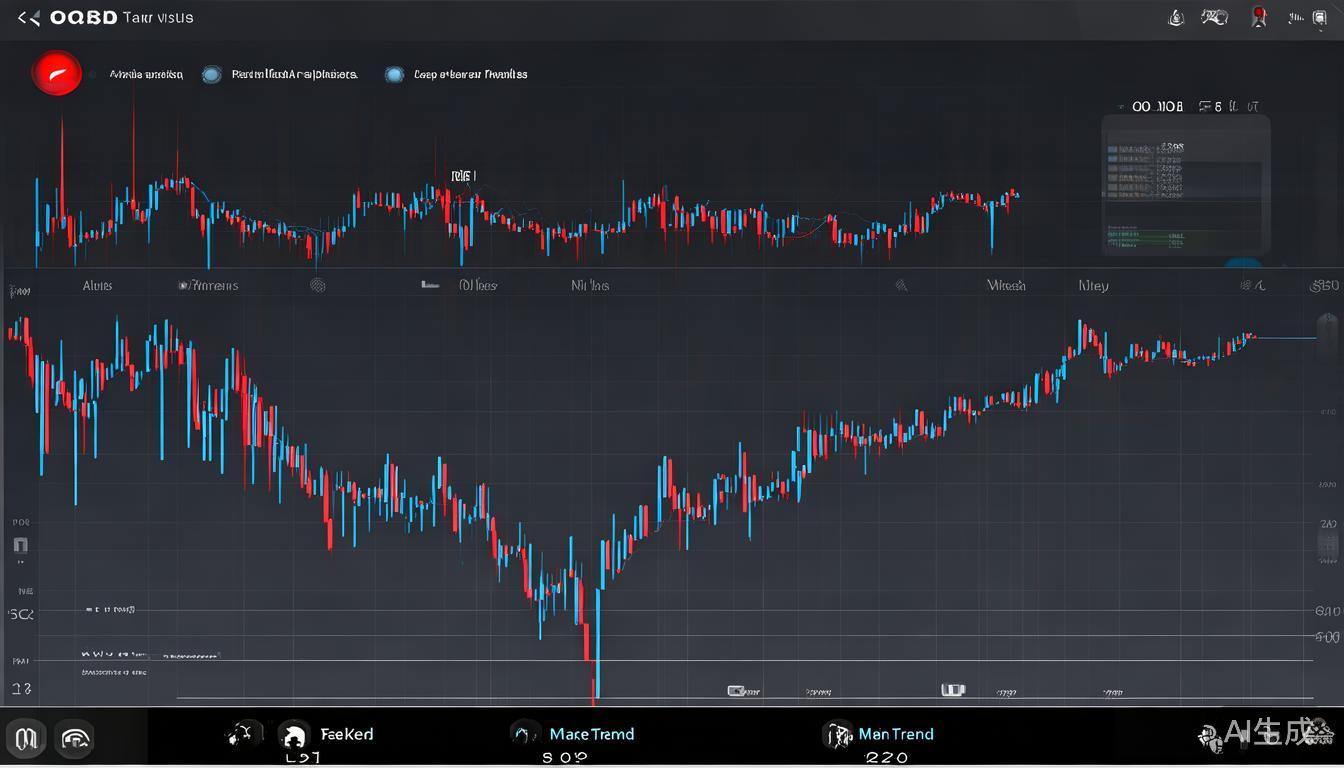Toggle the first blue radio indicator

coord(211,74)
